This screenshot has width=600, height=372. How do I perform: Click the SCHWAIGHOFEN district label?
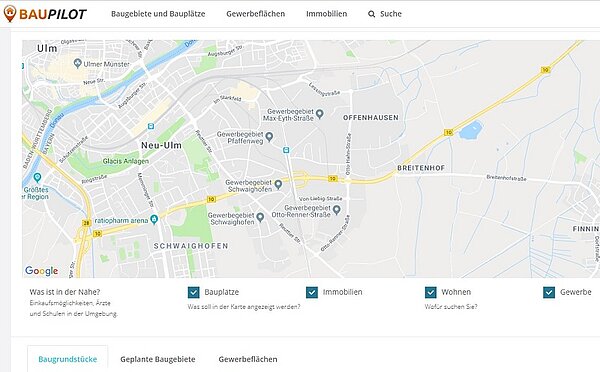pos(191,246)
